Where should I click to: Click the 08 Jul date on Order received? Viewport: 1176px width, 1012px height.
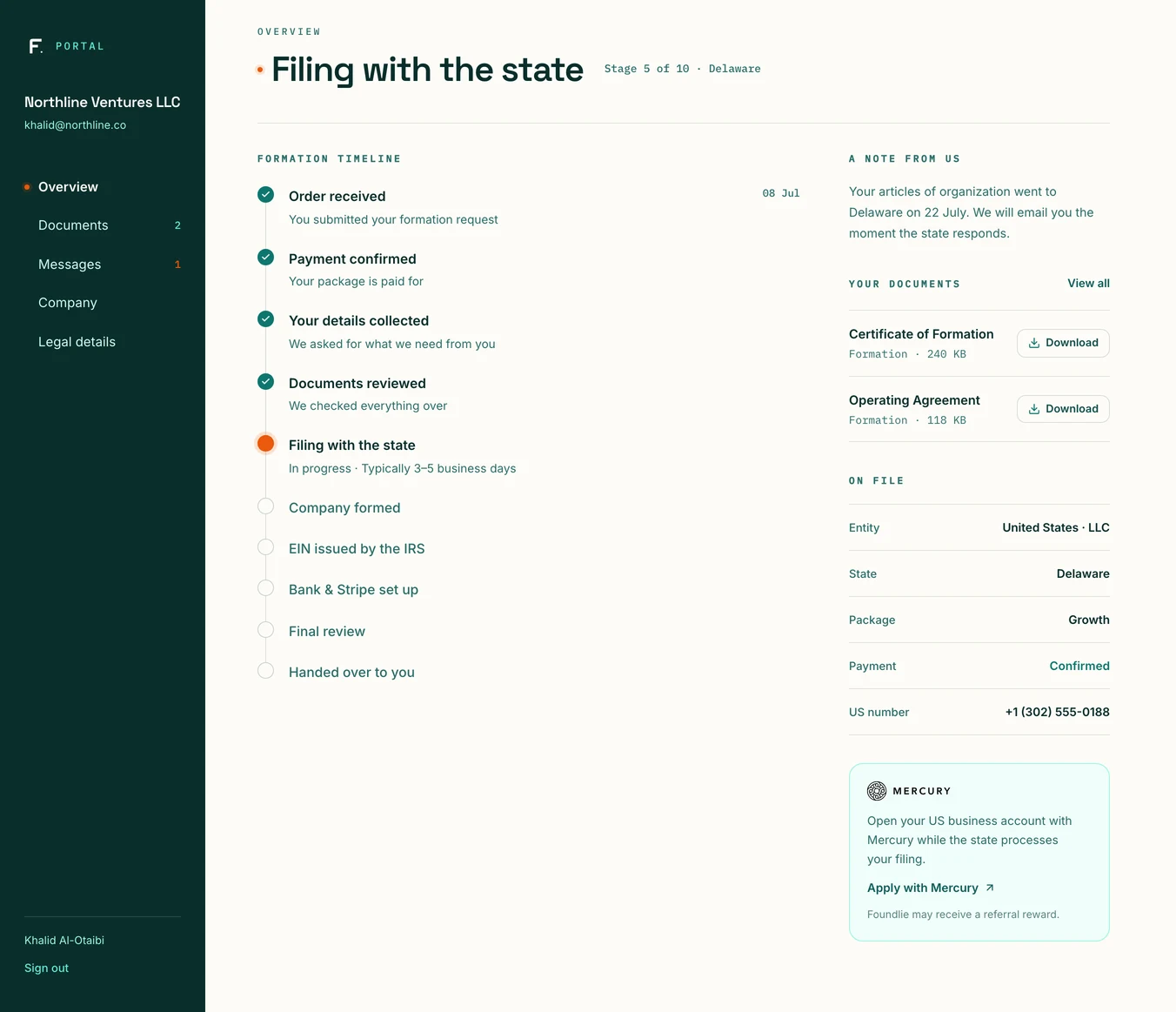(x=781, y=193)
